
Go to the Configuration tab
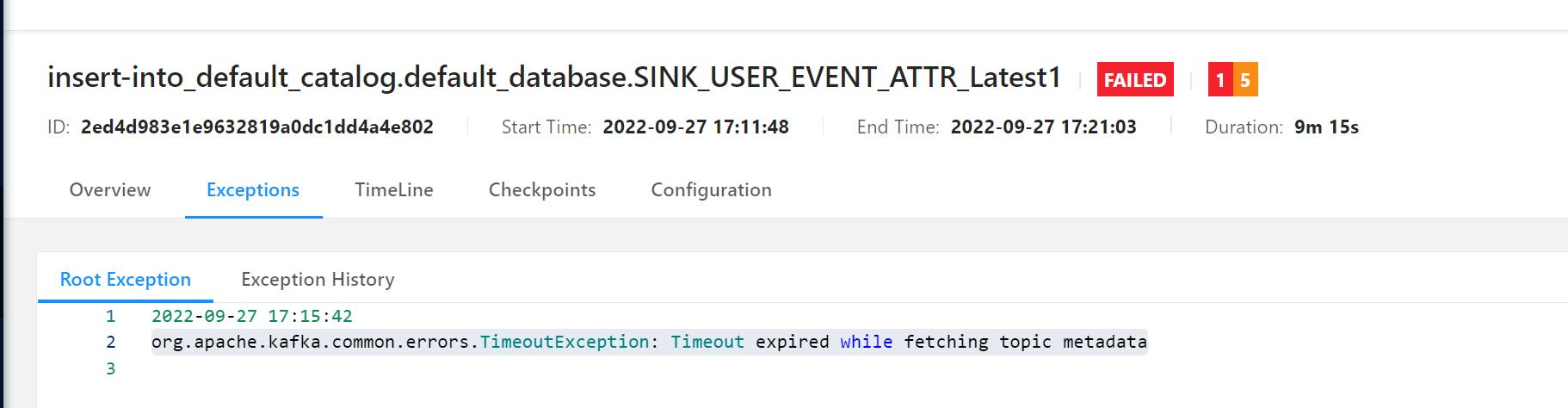(x=711, y=190)
